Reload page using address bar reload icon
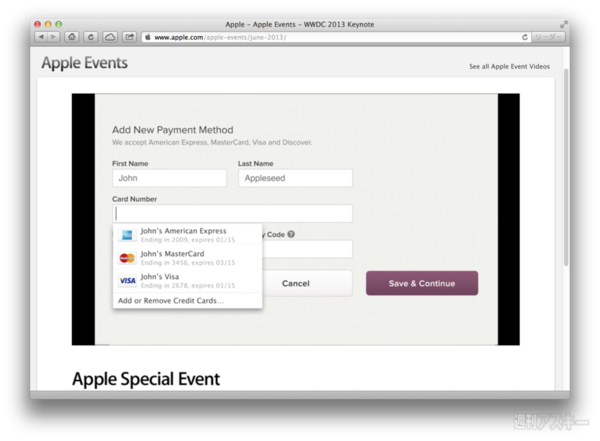 pos(525,37)
